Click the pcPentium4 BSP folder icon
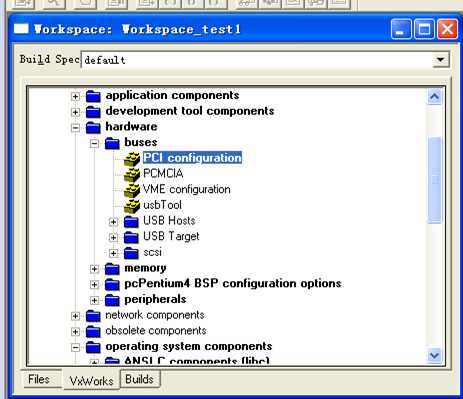Screen dimensions: 463x399 coord(112,284)
